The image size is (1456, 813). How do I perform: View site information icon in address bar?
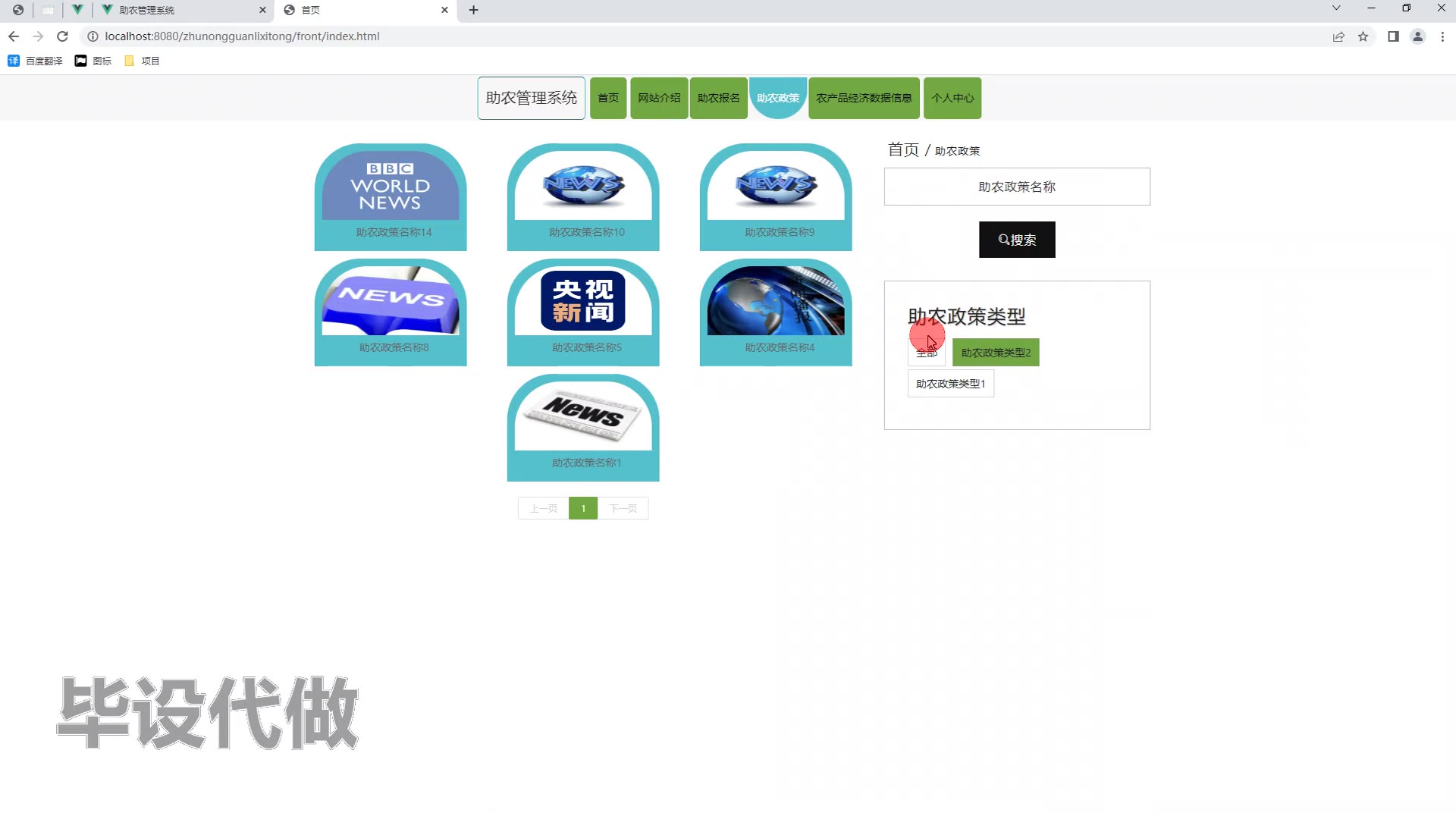pyautogui.click(x=93, y=36)
